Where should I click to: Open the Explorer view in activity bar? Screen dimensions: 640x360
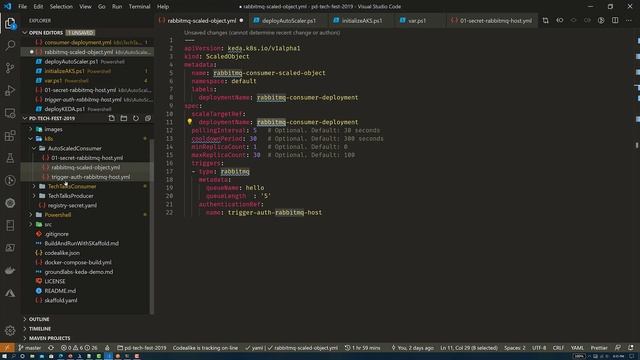click(x=10, y=24)
